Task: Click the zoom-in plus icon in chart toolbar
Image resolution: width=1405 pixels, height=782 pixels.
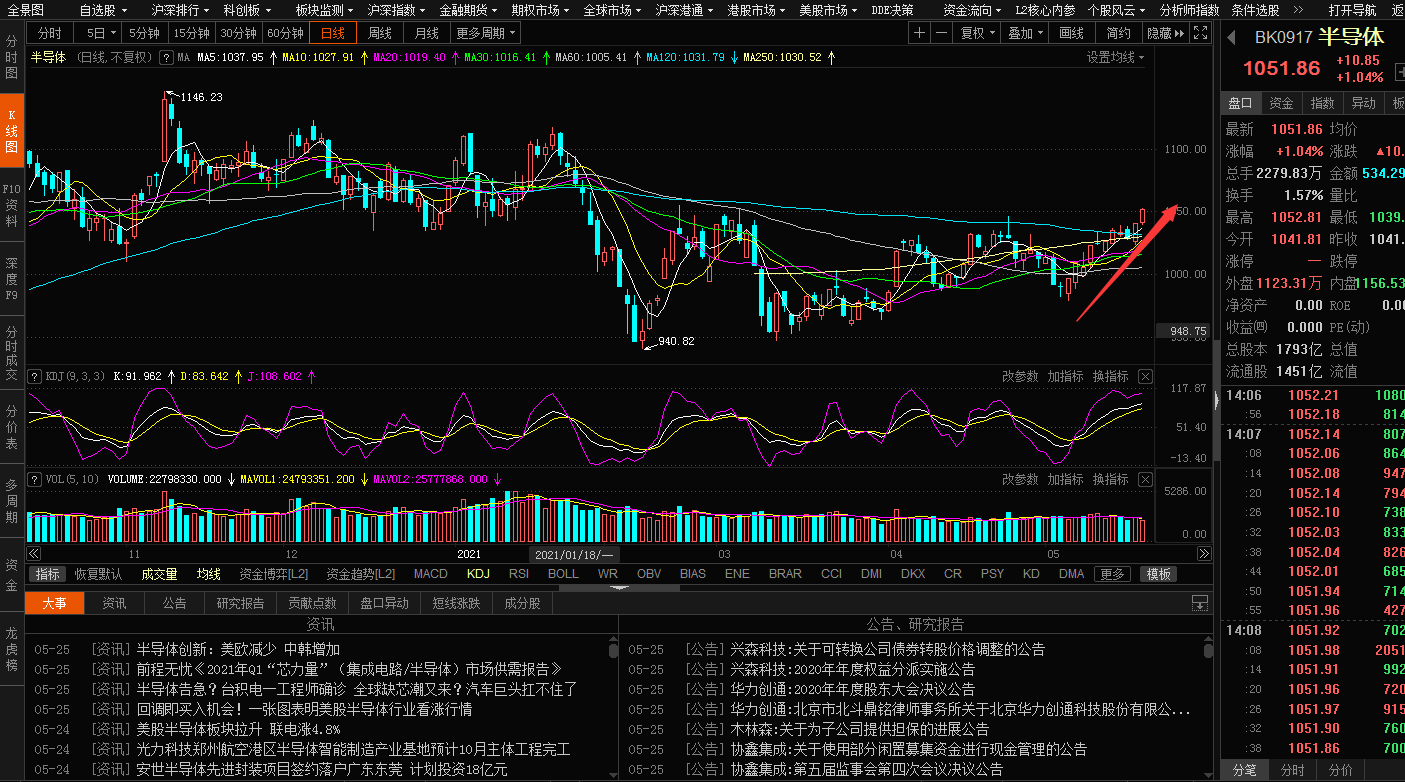Action: coord(919,33)
